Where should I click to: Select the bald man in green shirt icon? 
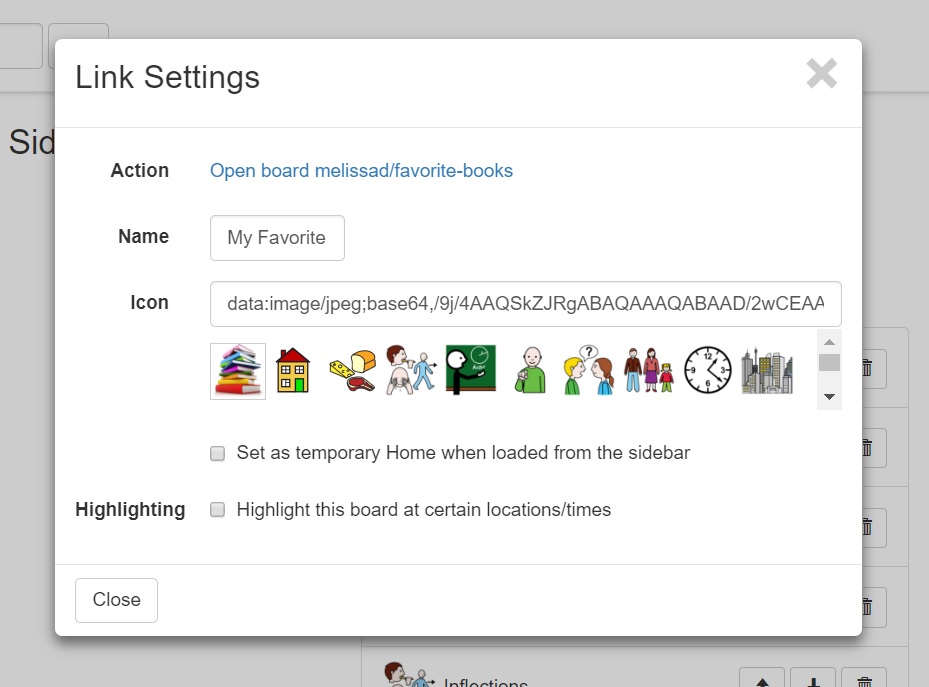(x=530, y=370)
